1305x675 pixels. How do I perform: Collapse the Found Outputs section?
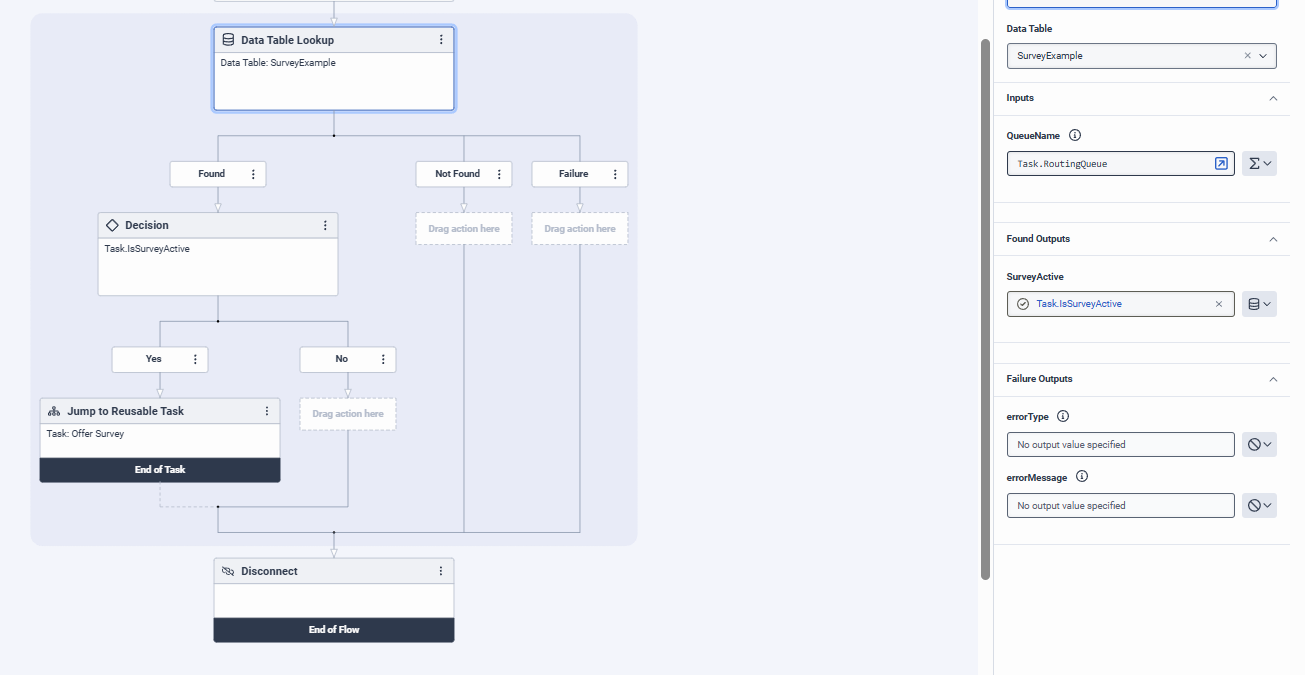[x=1273, y=239]
